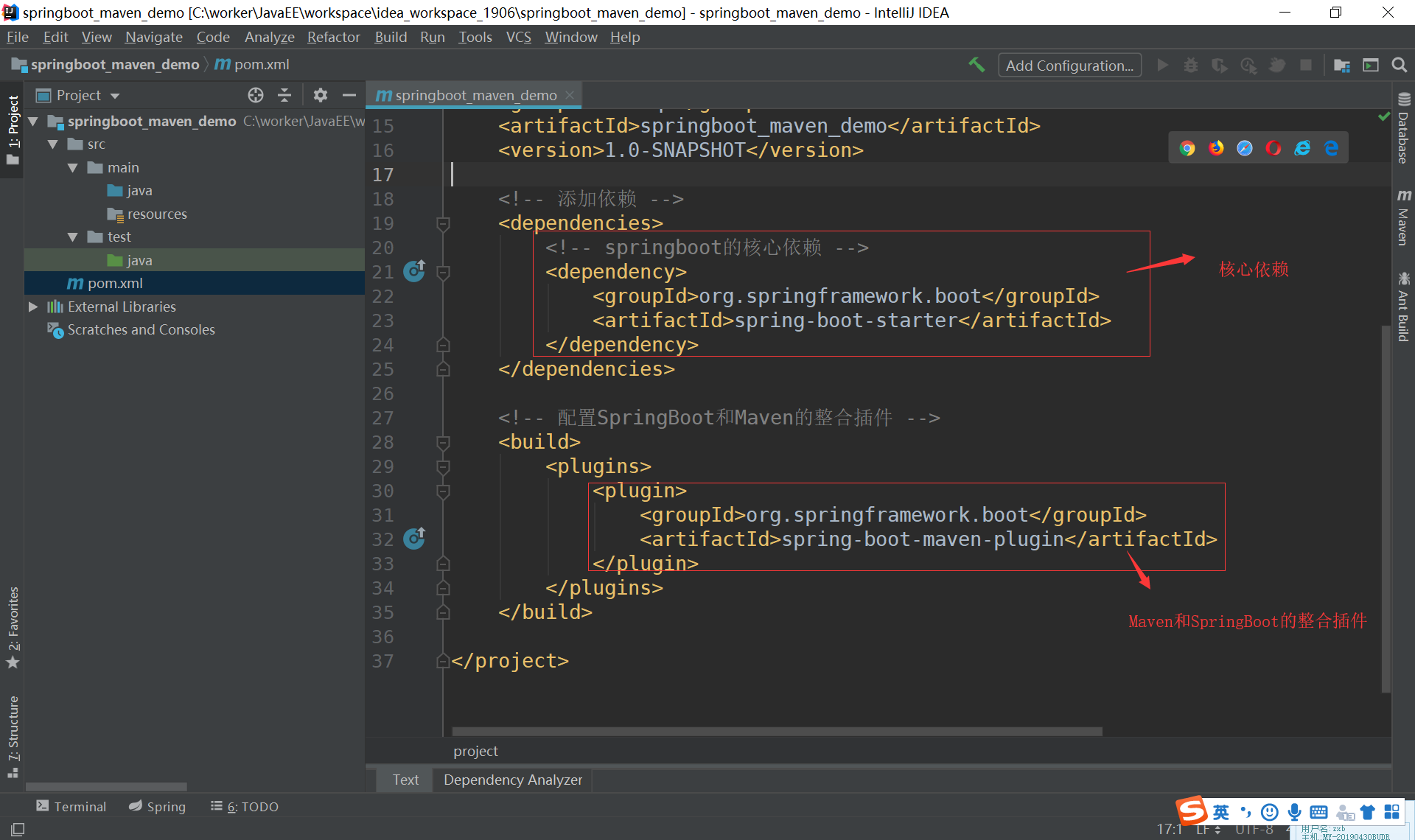Click the editor horizontal scrollbar

(x=777, y=731)
